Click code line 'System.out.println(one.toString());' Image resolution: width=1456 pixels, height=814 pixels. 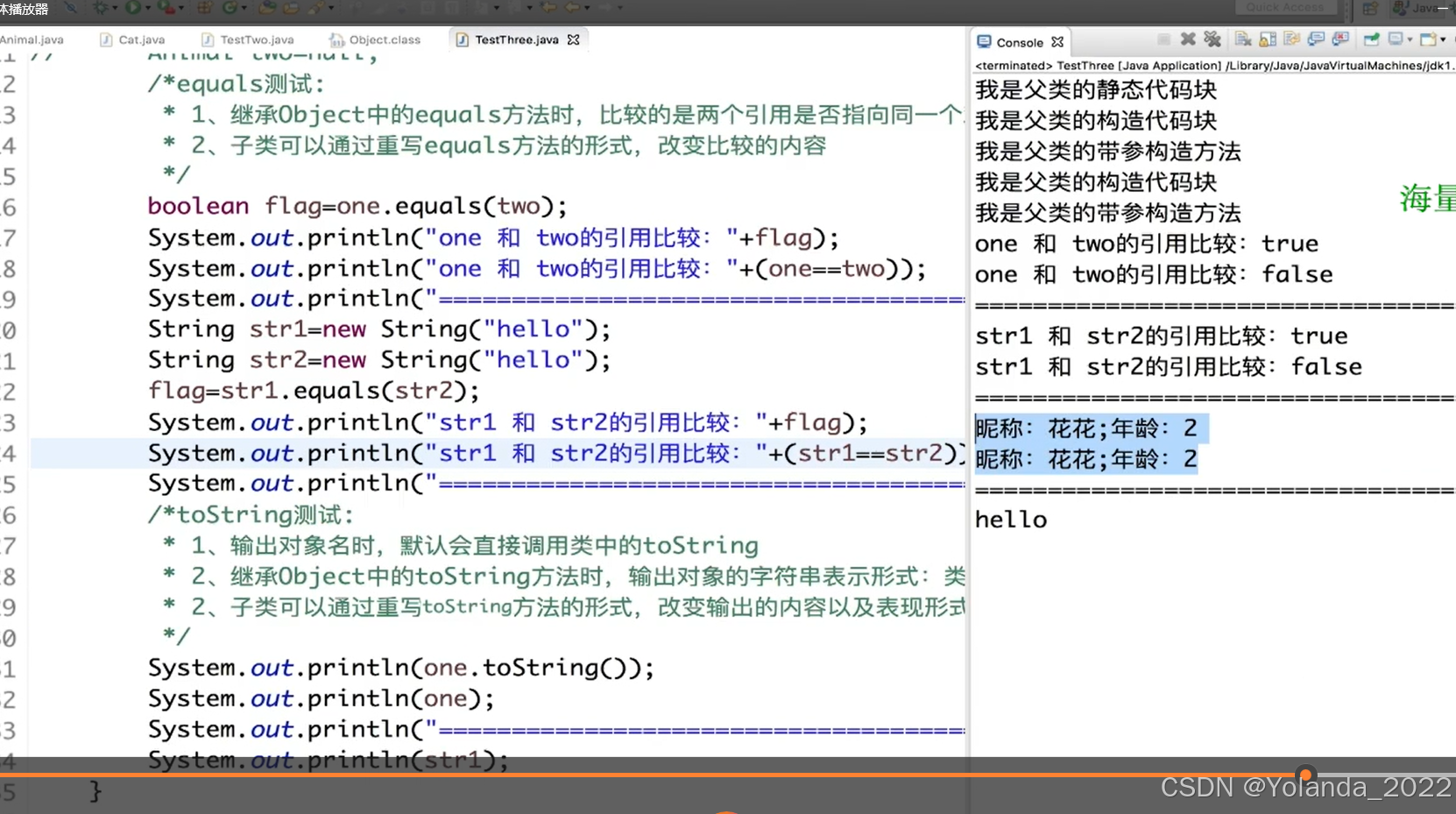401,668
